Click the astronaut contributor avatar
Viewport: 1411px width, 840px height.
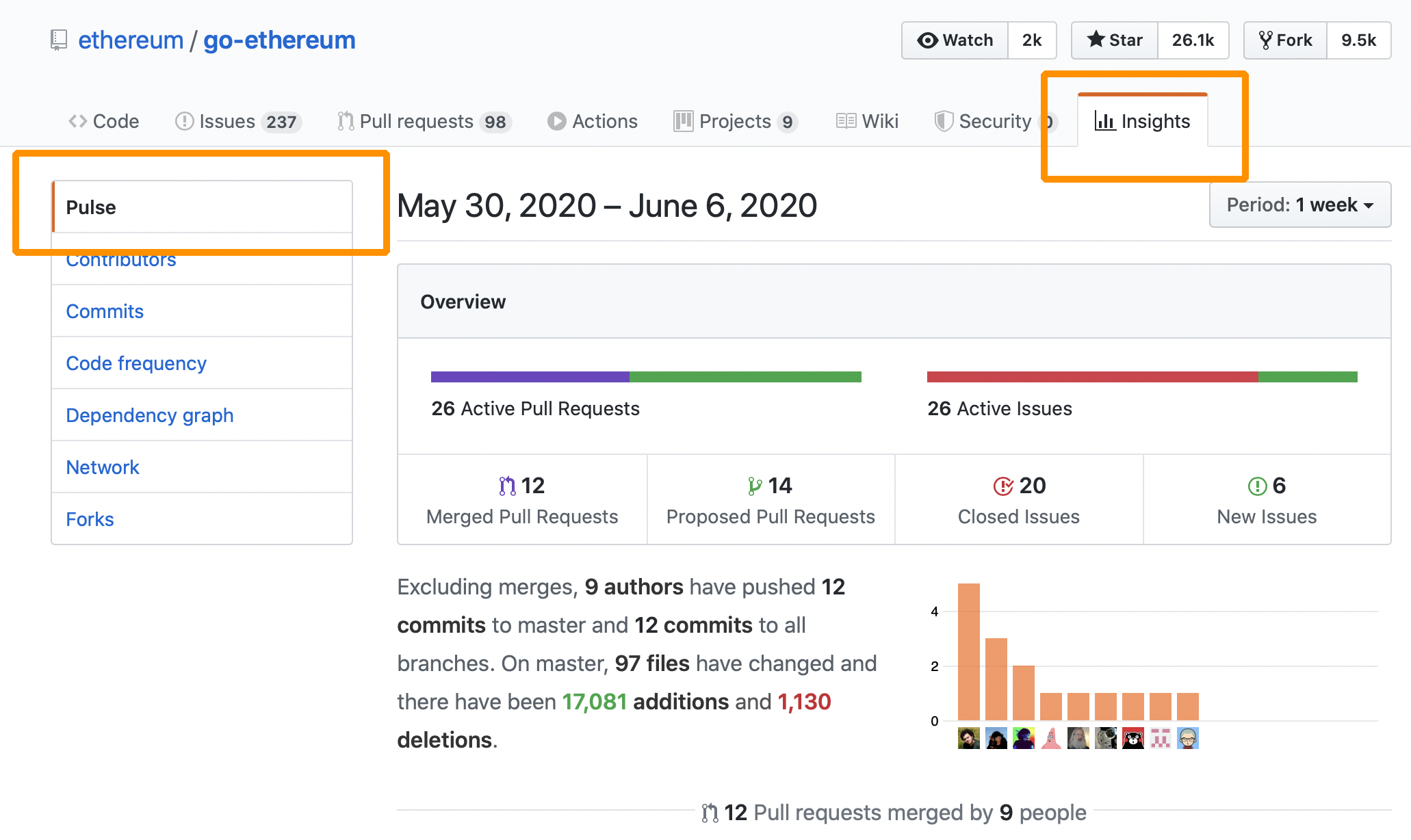coord(1106,738)
